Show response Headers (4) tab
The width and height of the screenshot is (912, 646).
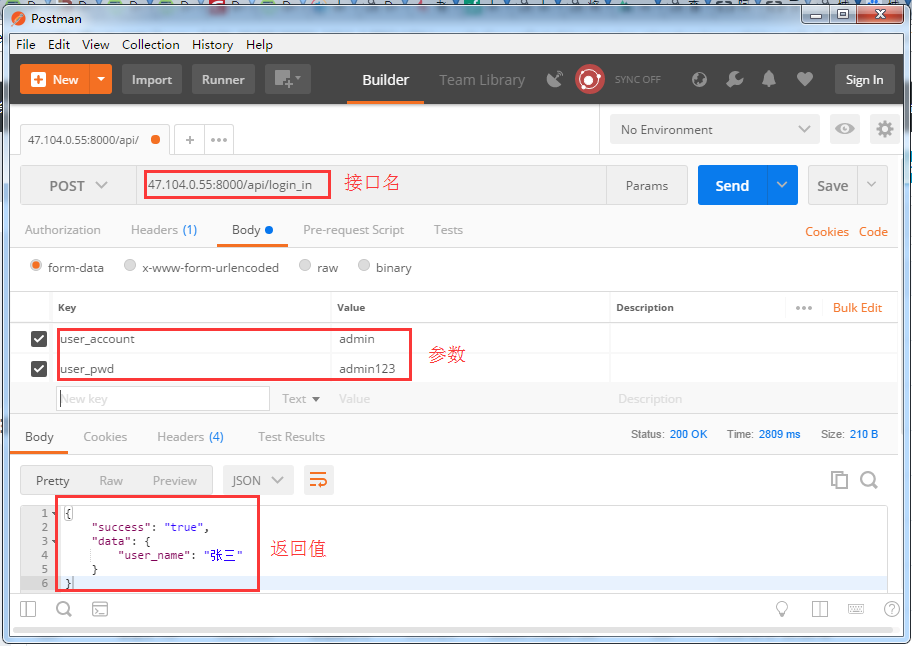pyautogui.click(x=190, y=437)
